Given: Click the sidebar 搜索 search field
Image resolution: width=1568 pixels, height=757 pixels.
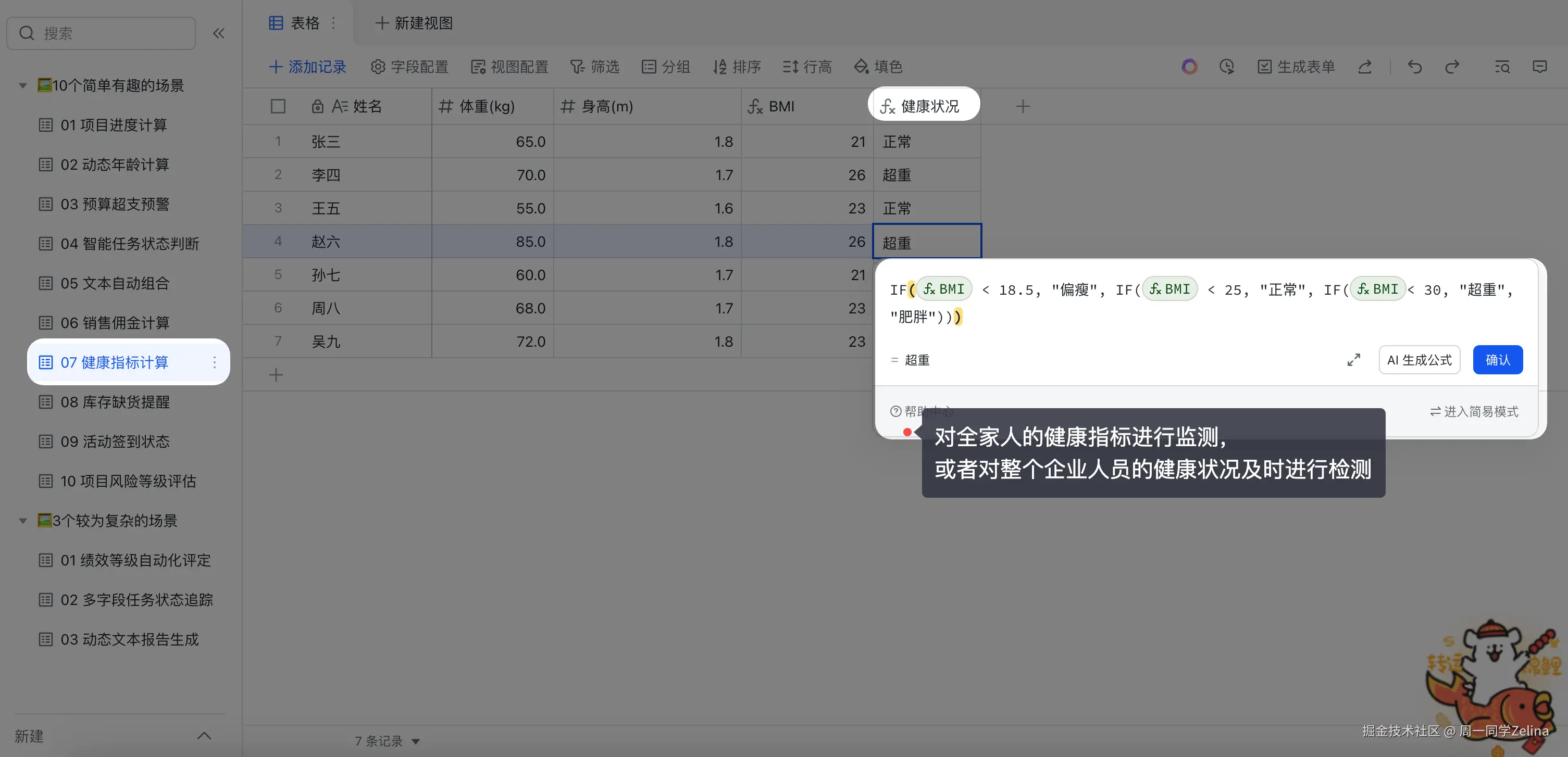Looking at the screenshot, I should [101, 33].
